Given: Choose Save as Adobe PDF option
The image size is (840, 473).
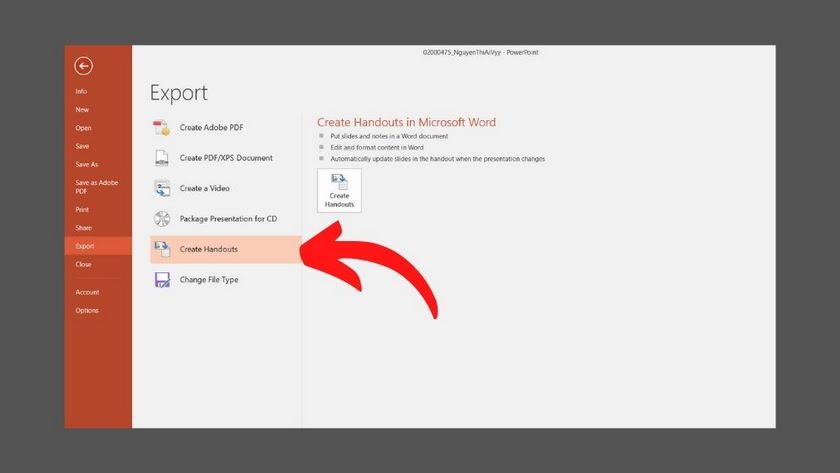Looking at the screenshot, I should [96, 186].
